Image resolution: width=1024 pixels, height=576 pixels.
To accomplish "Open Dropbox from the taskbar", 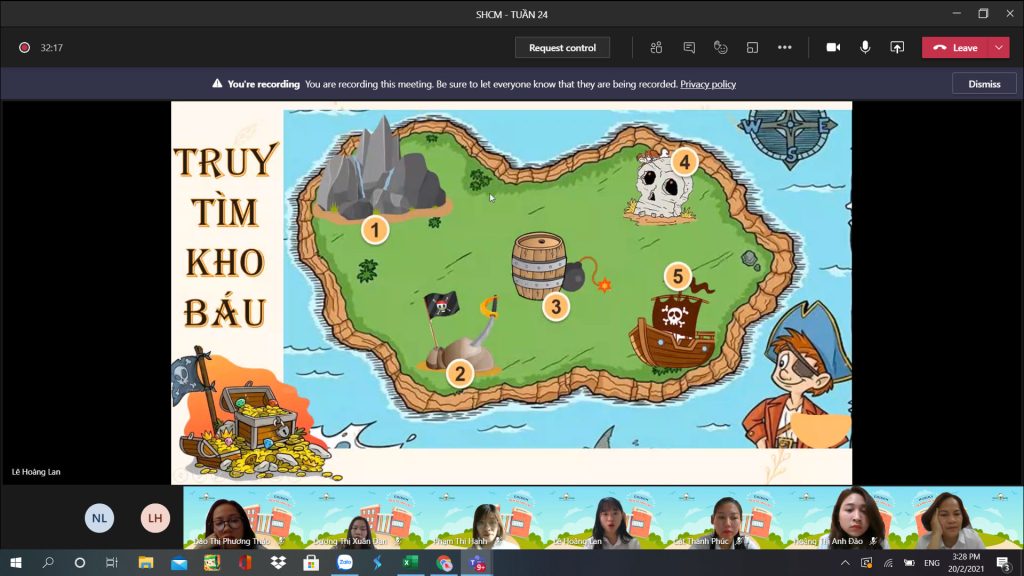I will [x=278, y=563].
